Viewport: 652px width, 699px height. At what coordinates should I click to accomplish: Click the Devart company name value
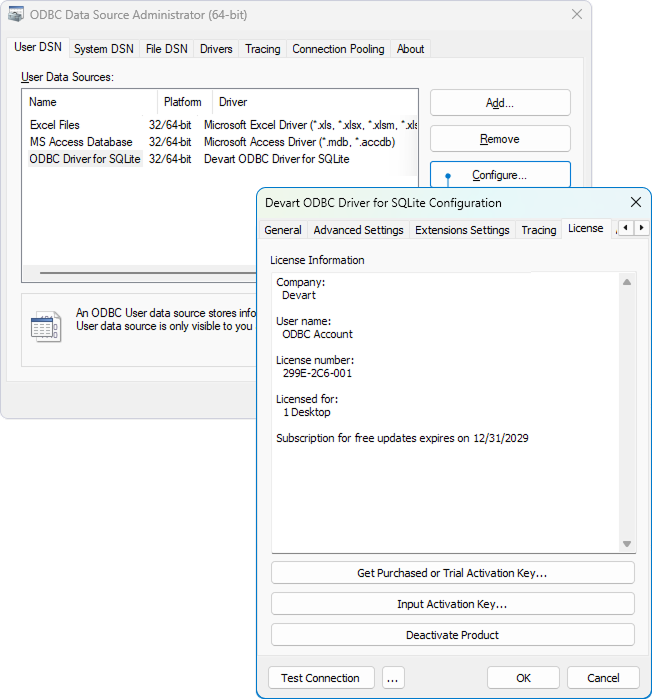click(299, 295)
